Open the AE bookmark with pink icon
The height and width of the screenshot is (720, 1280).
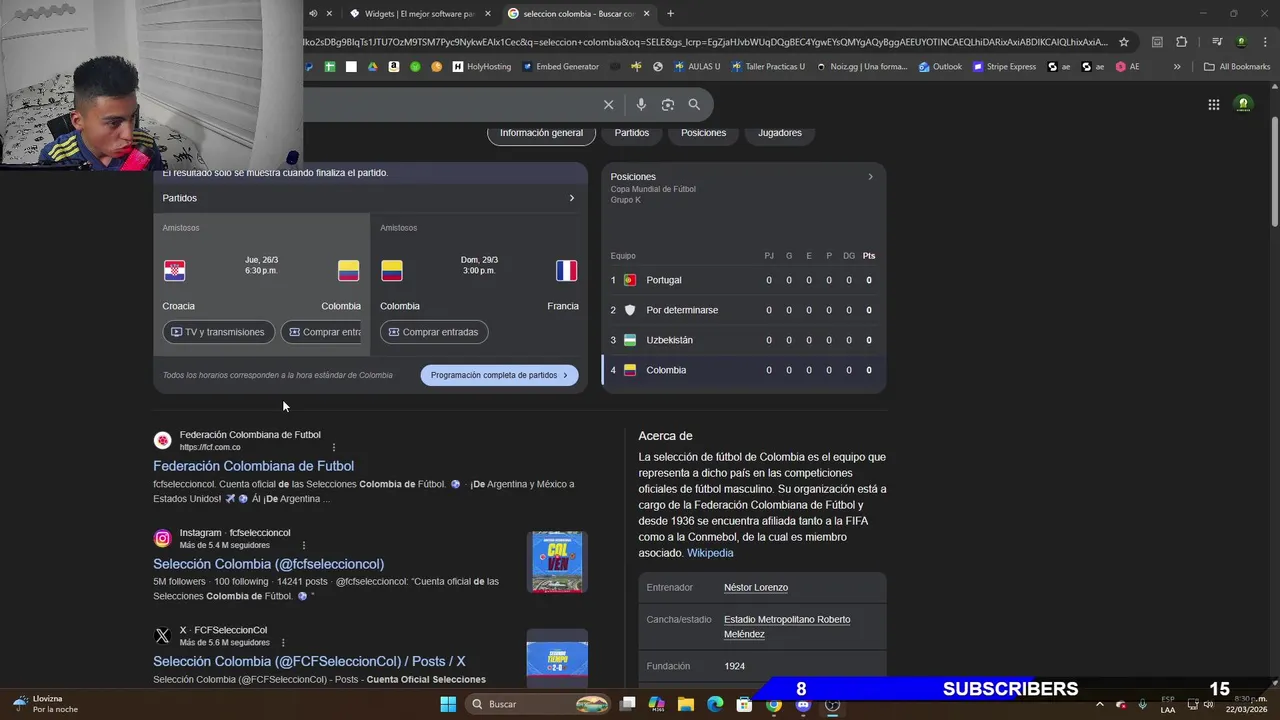point(1127,67)
